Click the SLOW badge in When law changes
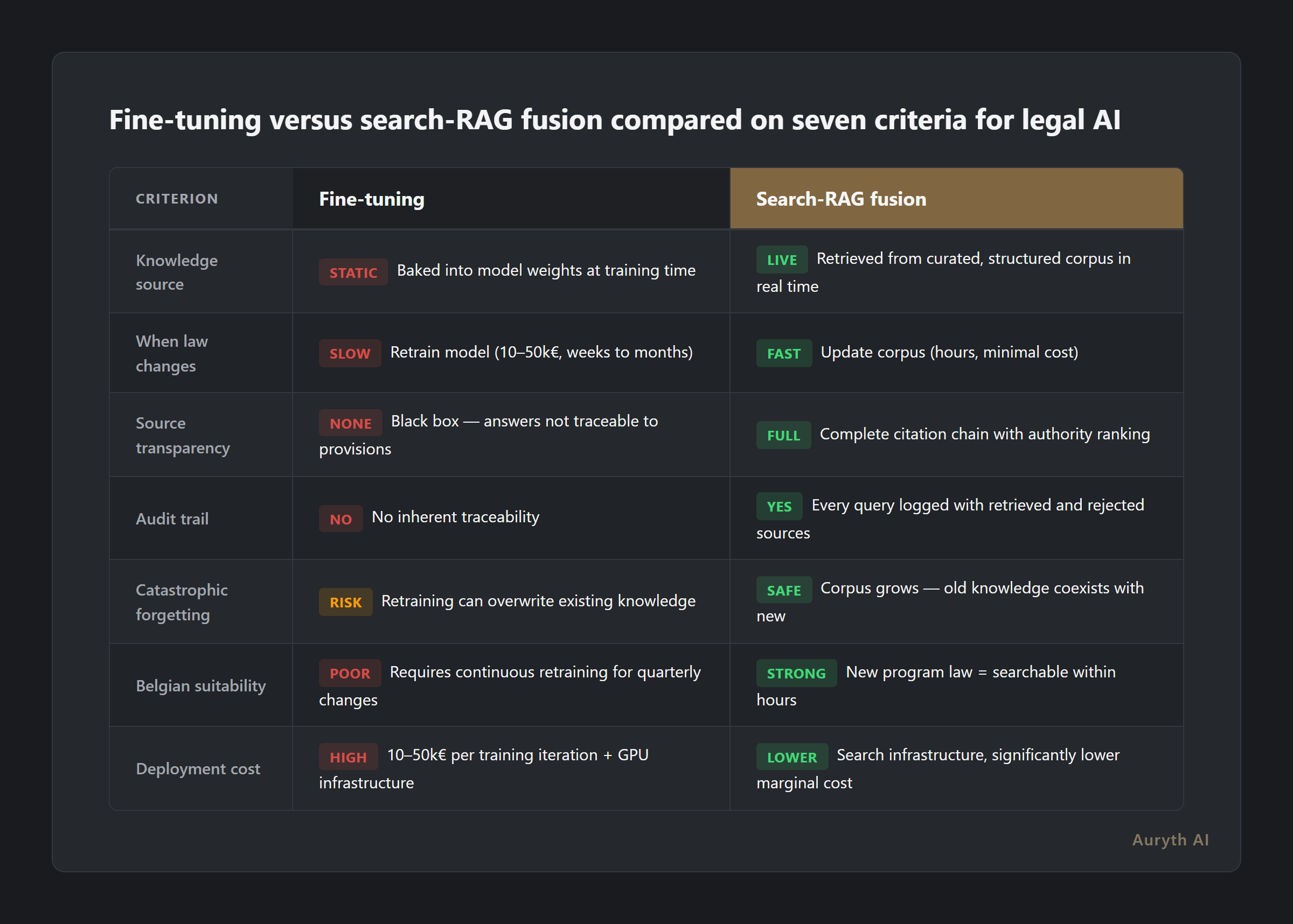1293x924 pixels. [350, 353]
